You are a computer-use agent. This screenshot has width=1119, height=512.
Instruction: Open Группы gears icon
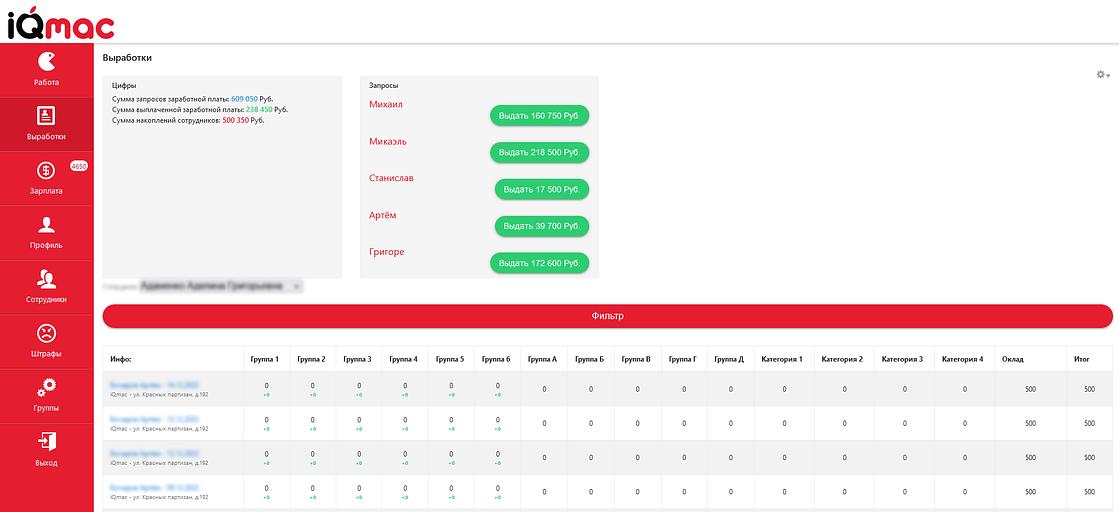[x=46, y=388]
